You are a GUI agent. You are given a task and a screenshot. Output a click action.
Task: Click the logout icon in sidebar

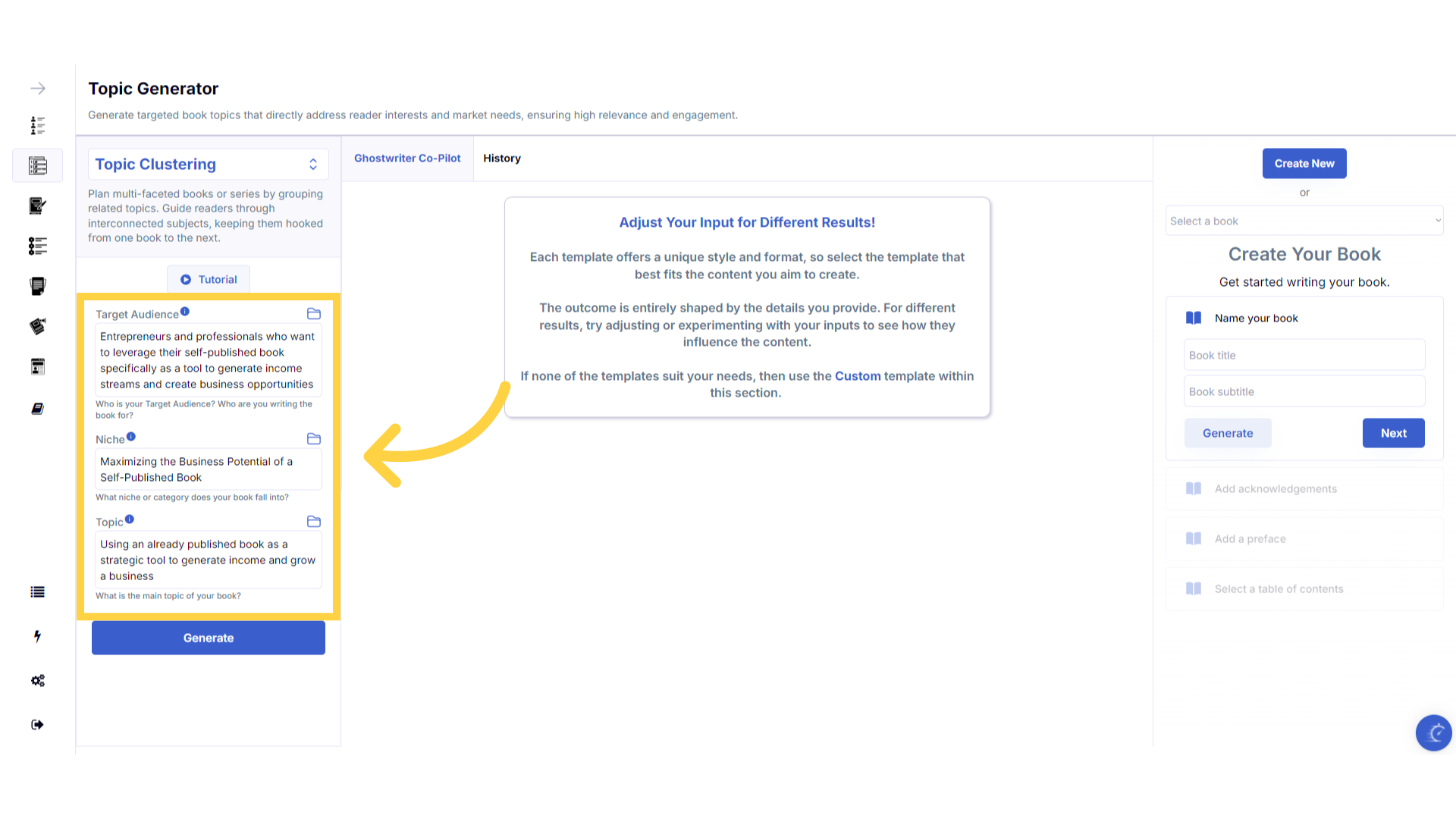click(x=38, y=725)
